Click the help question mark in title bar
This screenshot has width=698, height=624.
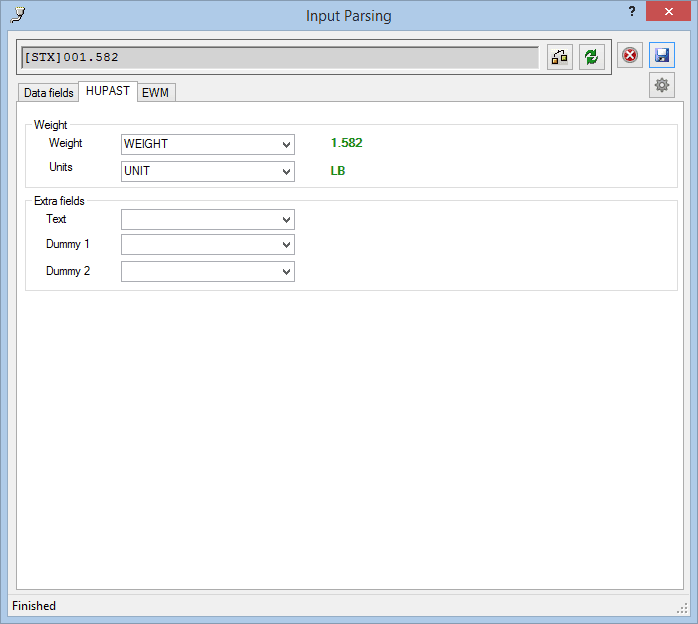click(631, 12)
